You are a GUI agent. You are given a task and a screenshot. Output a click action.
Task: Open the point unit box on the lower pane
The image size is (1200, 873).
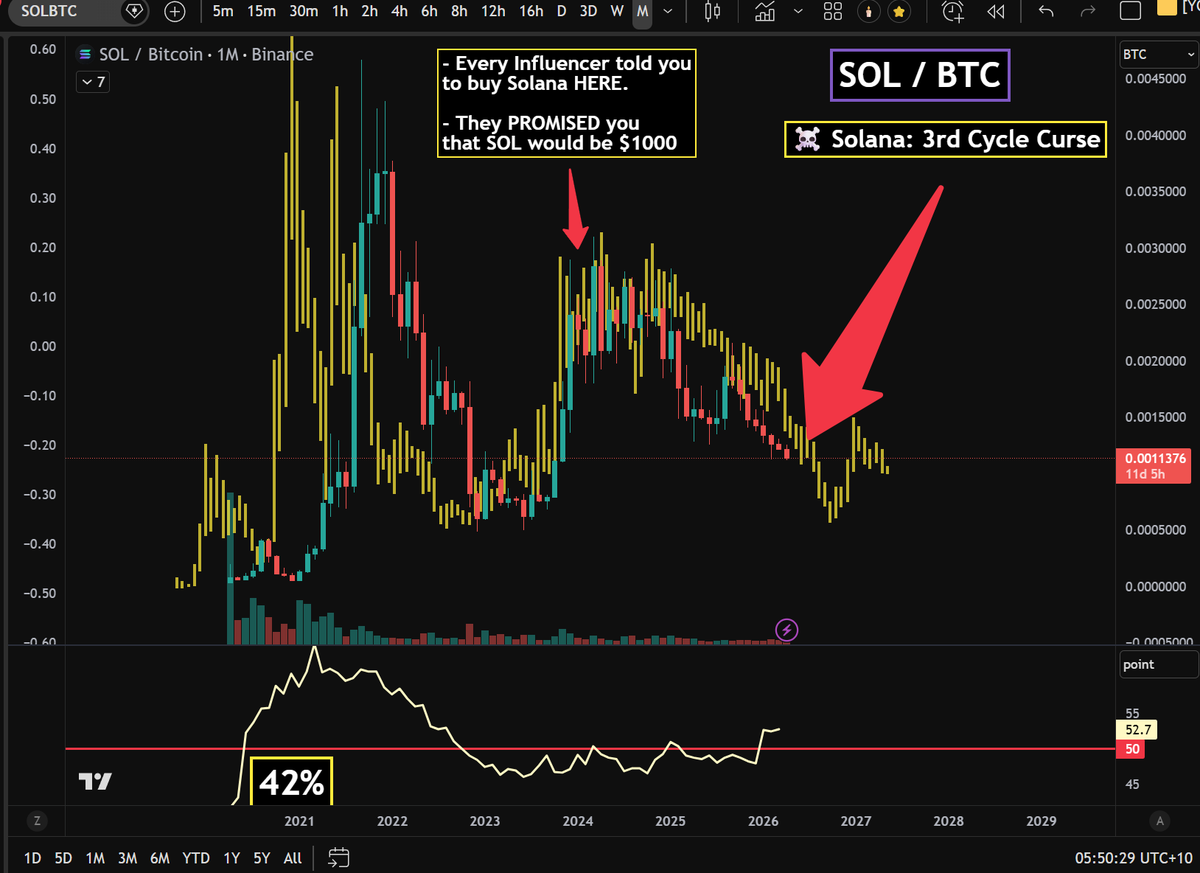1158,664
